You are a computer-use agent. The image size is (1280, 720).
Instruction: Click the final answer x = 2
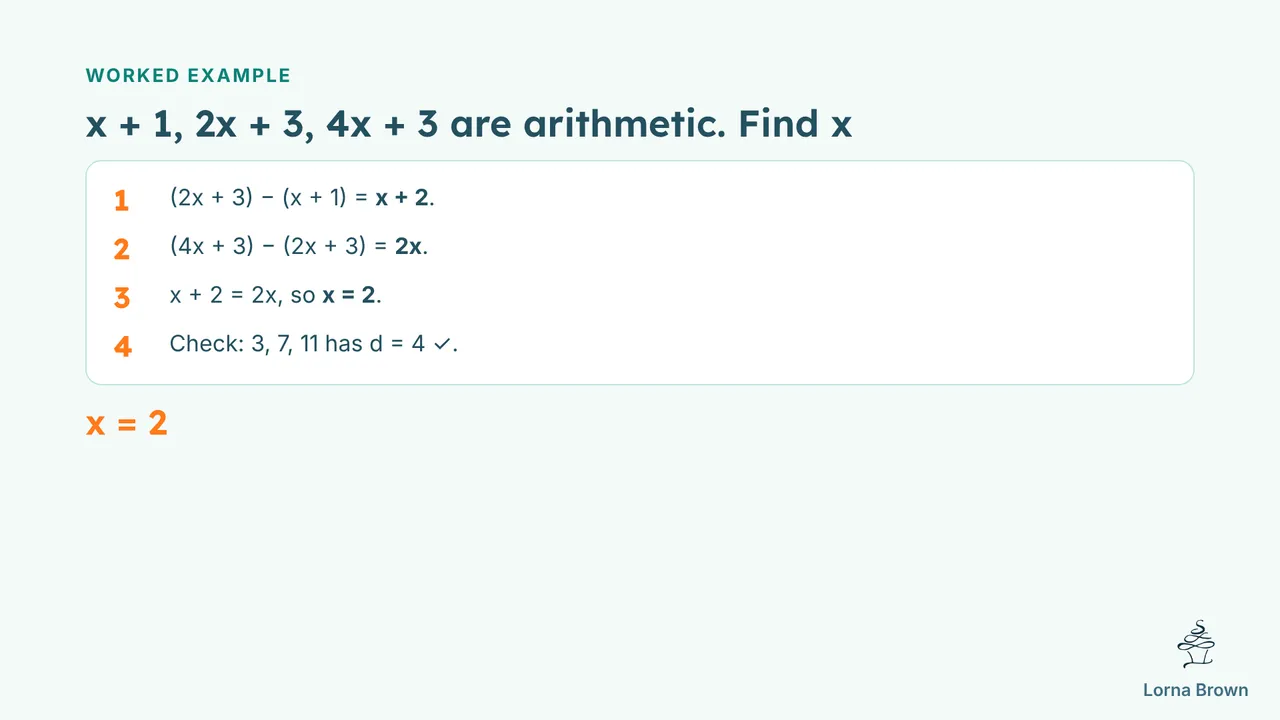pyautogui.click(x=127, y=423)
